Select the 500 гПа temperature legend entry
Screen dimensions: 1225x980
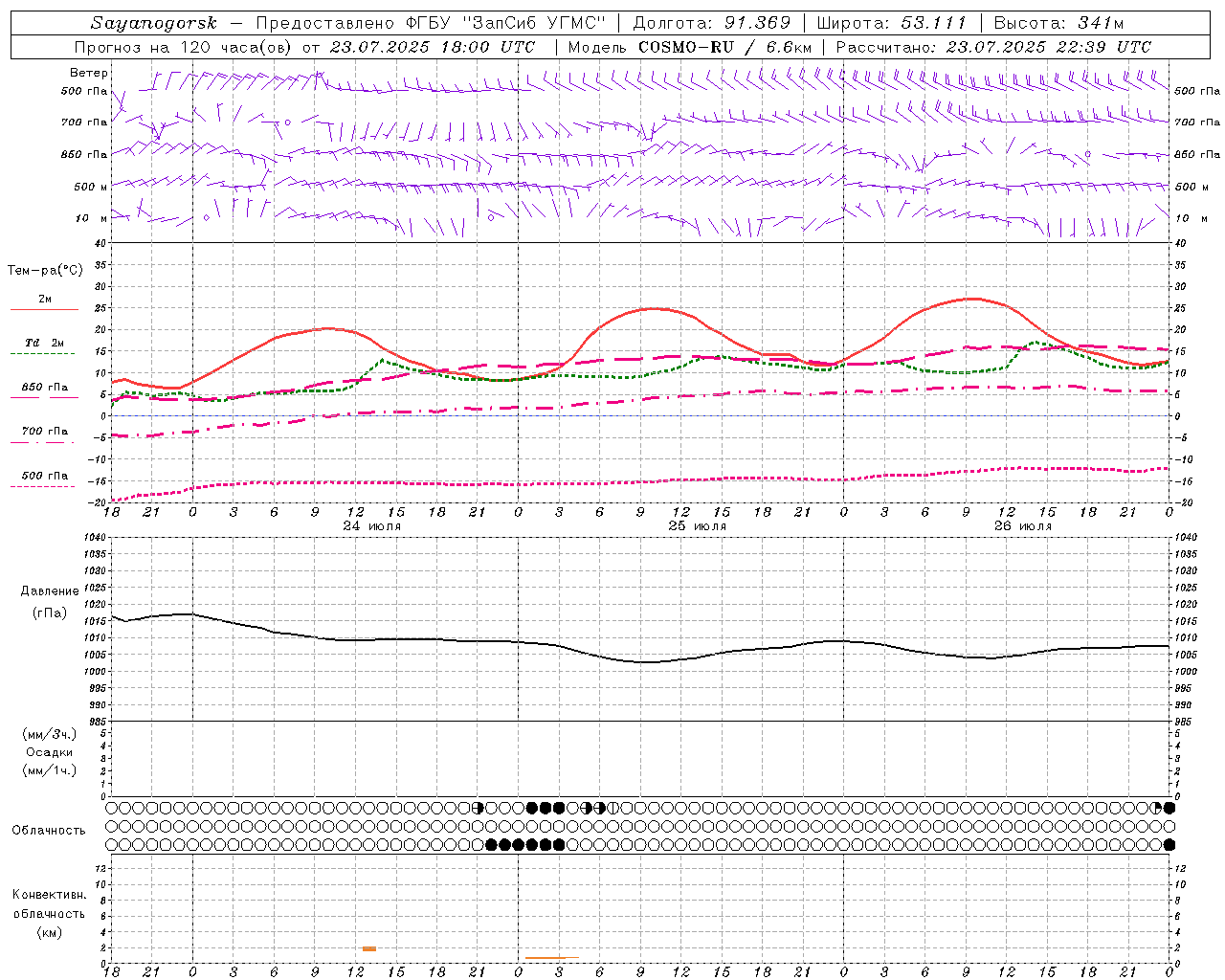coord(45,476)
